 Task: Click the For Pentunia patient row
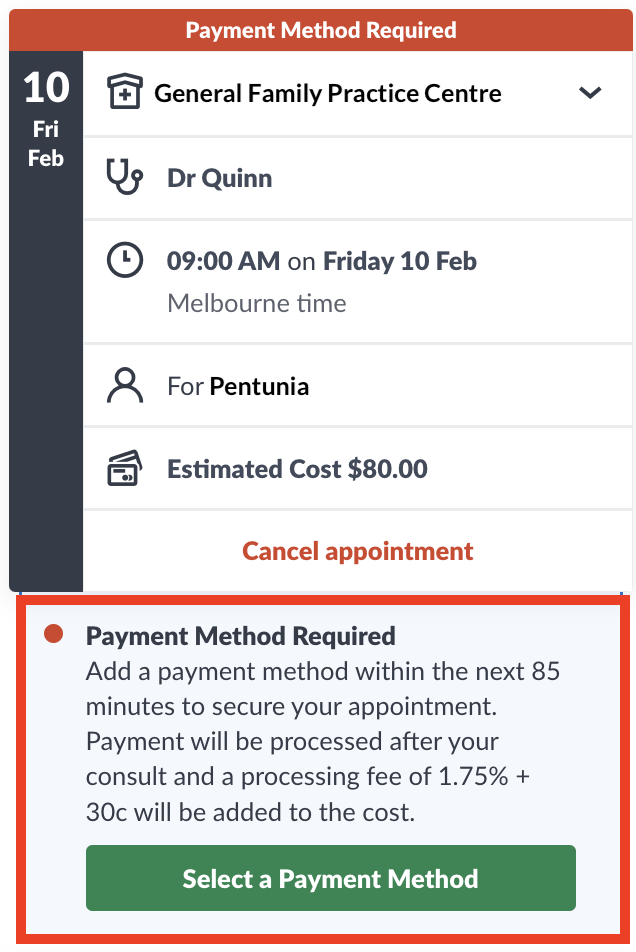coord(357,386)
